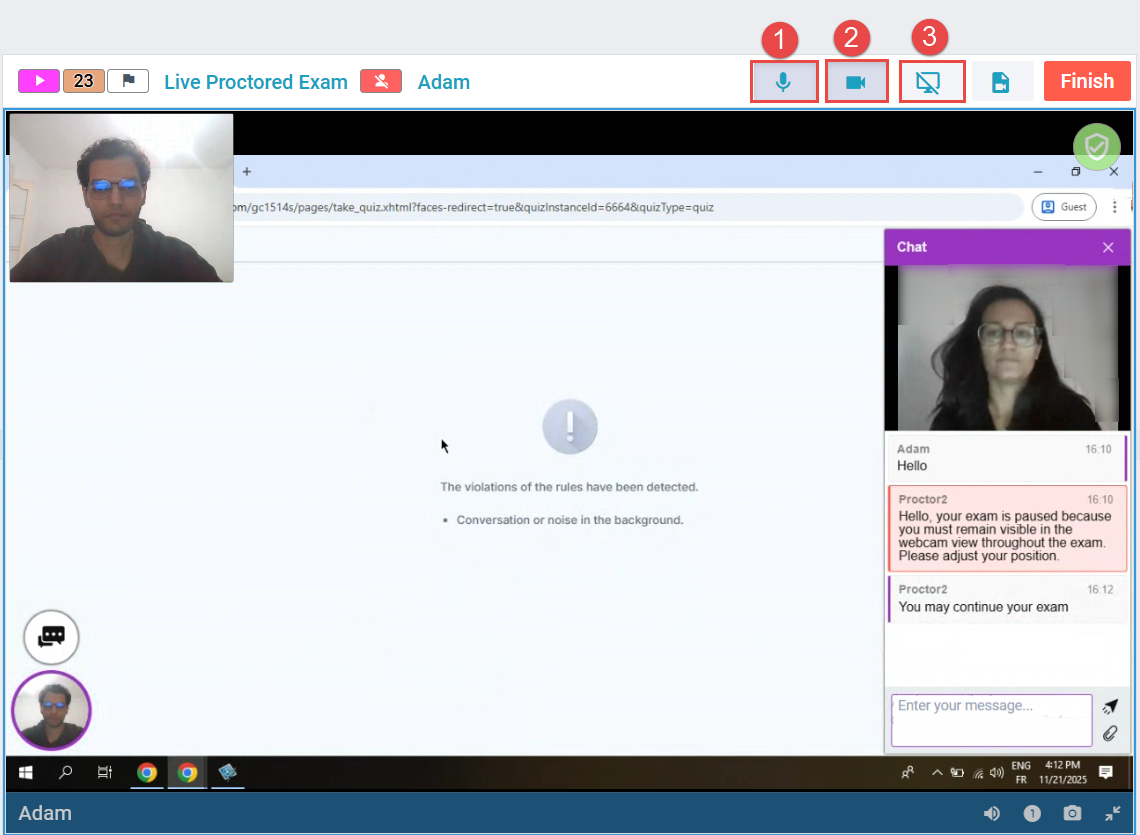Close the Chat panel

coord(1108,247)
